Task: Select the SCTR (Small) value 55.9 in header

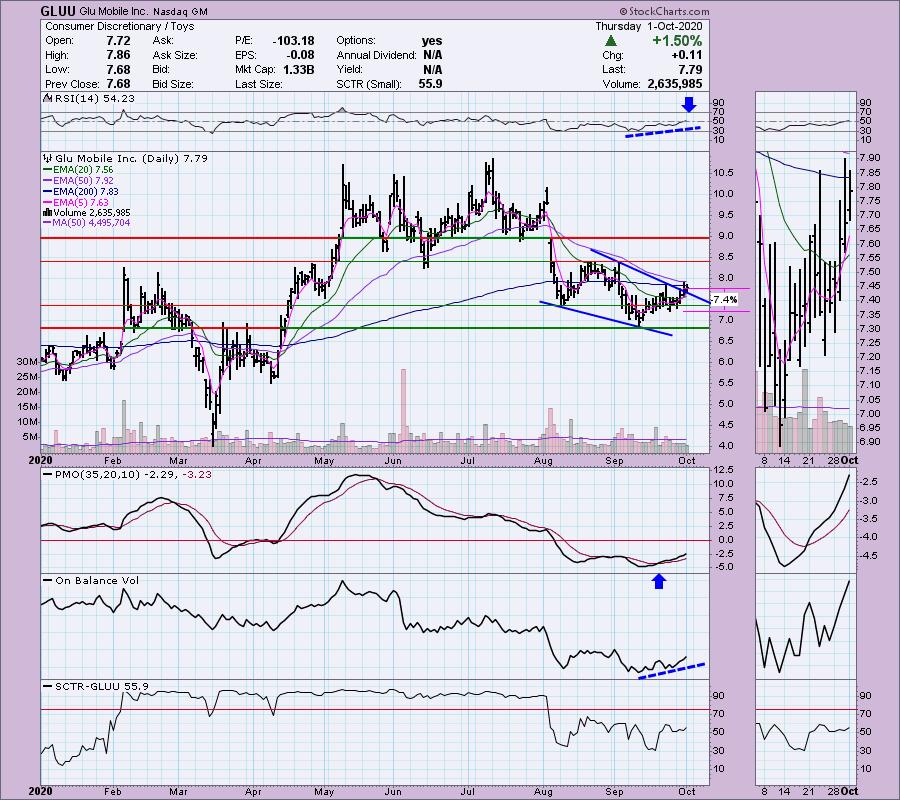Action: tap(430, 84)
